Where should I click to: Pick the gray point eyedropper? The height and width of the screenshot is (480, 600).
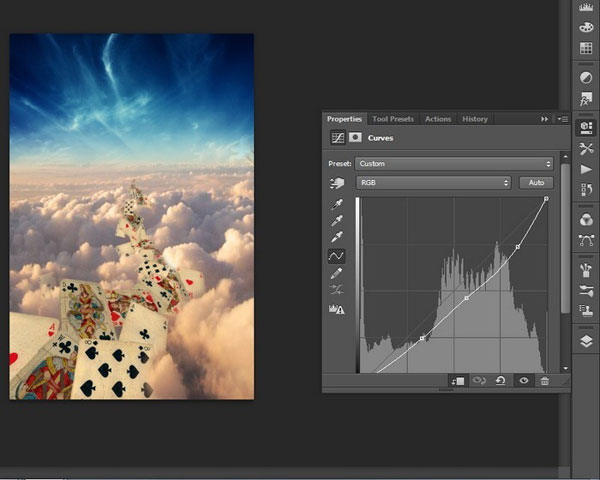click(336, 220)
